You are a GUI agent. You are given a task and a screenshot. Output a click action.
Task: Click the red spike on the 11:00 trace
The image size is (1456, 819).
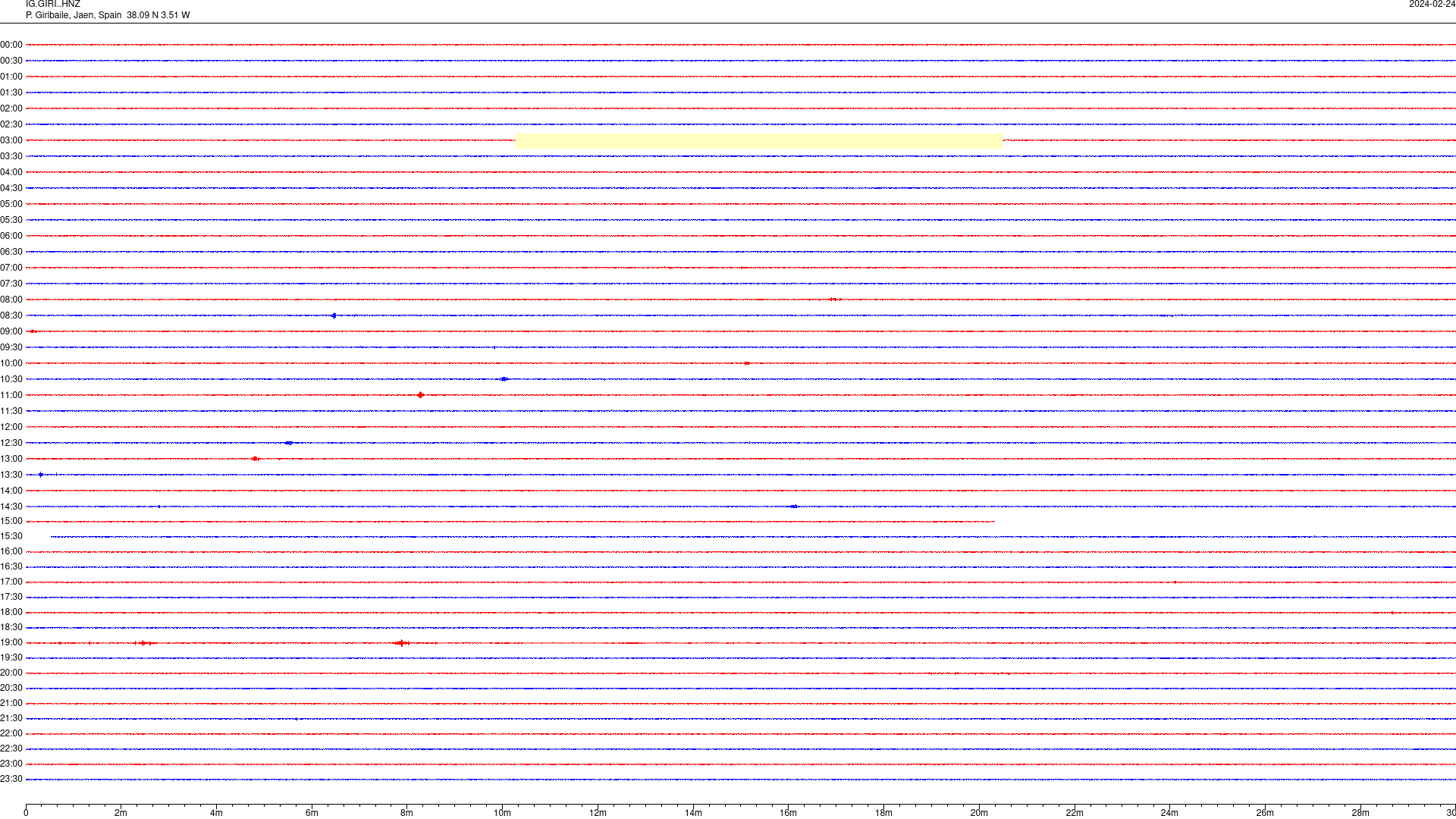tap(420, 395)
